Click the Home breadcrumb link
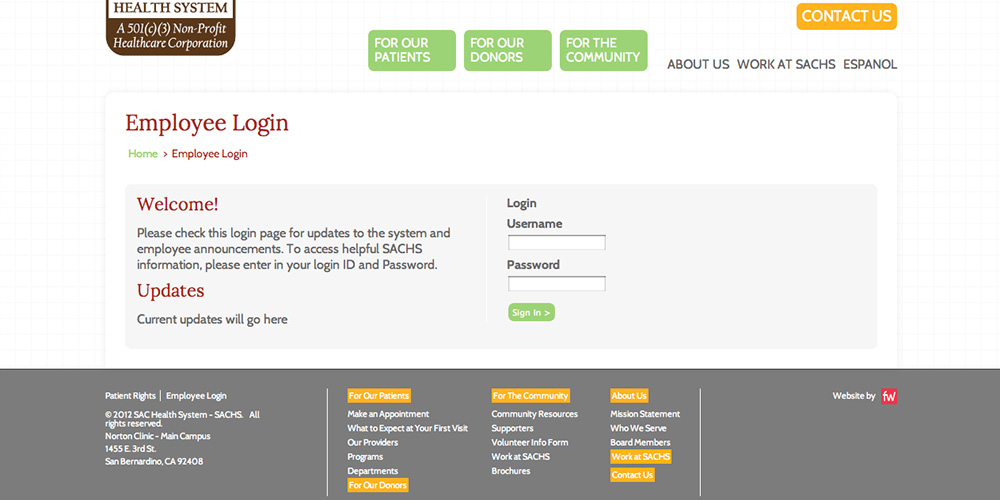Viewport: 1000px width, 500px height. pos(143,154)
